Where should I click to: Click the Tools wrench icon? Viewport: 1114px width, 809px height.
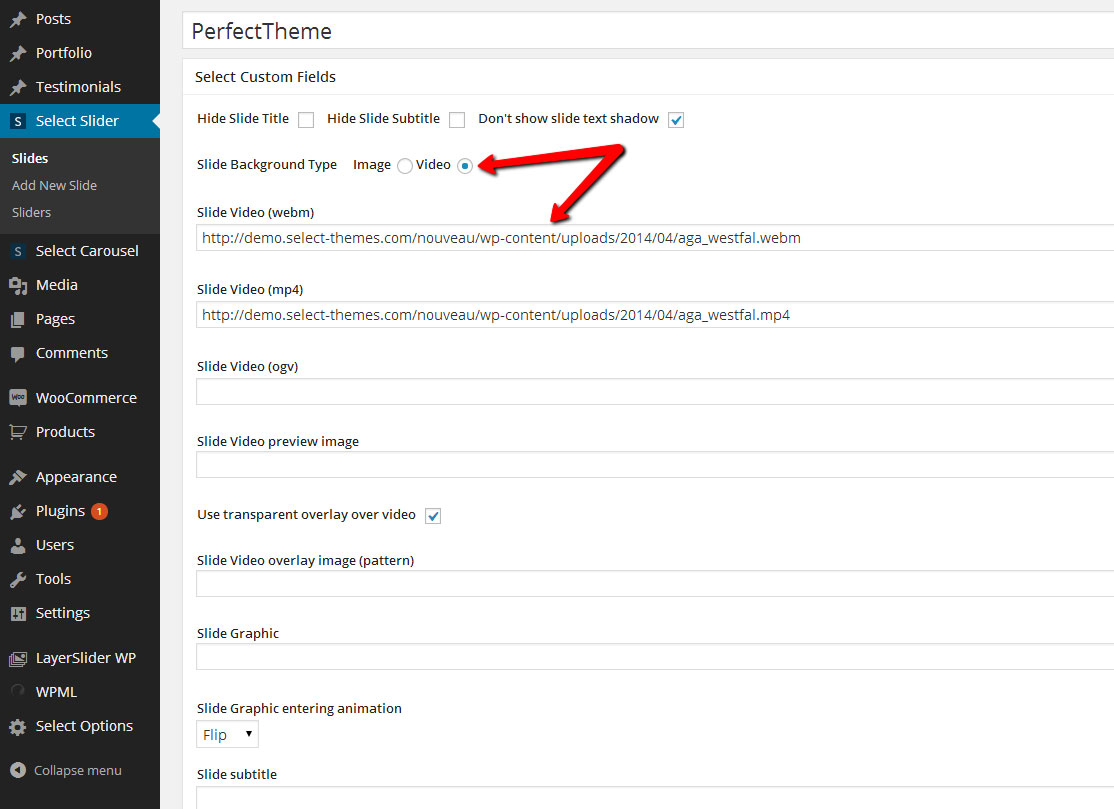click(x=18, y=579)
